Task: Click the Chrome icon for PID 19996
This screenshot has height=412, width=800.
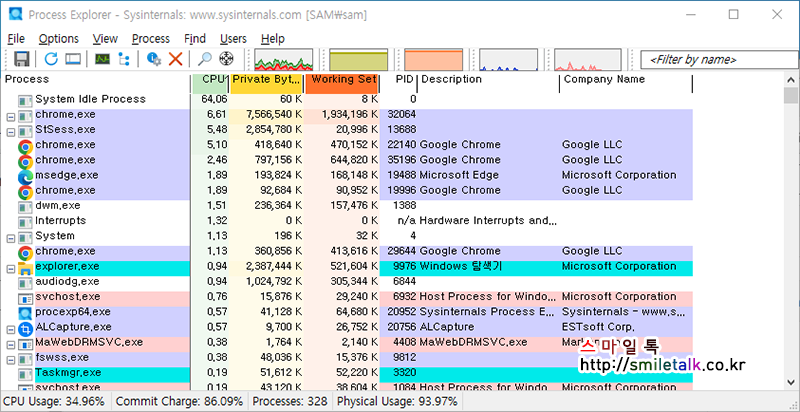Action: coord(26,193)
